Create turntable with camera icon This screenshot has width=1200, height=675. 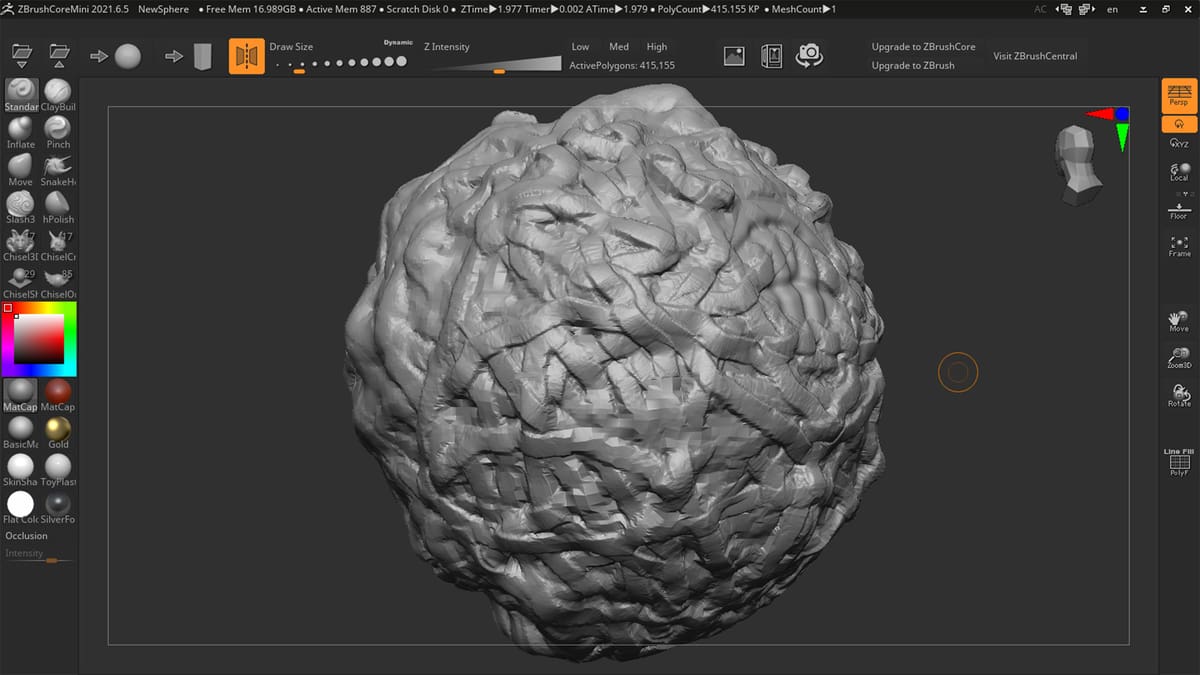[x=809, y=56]
